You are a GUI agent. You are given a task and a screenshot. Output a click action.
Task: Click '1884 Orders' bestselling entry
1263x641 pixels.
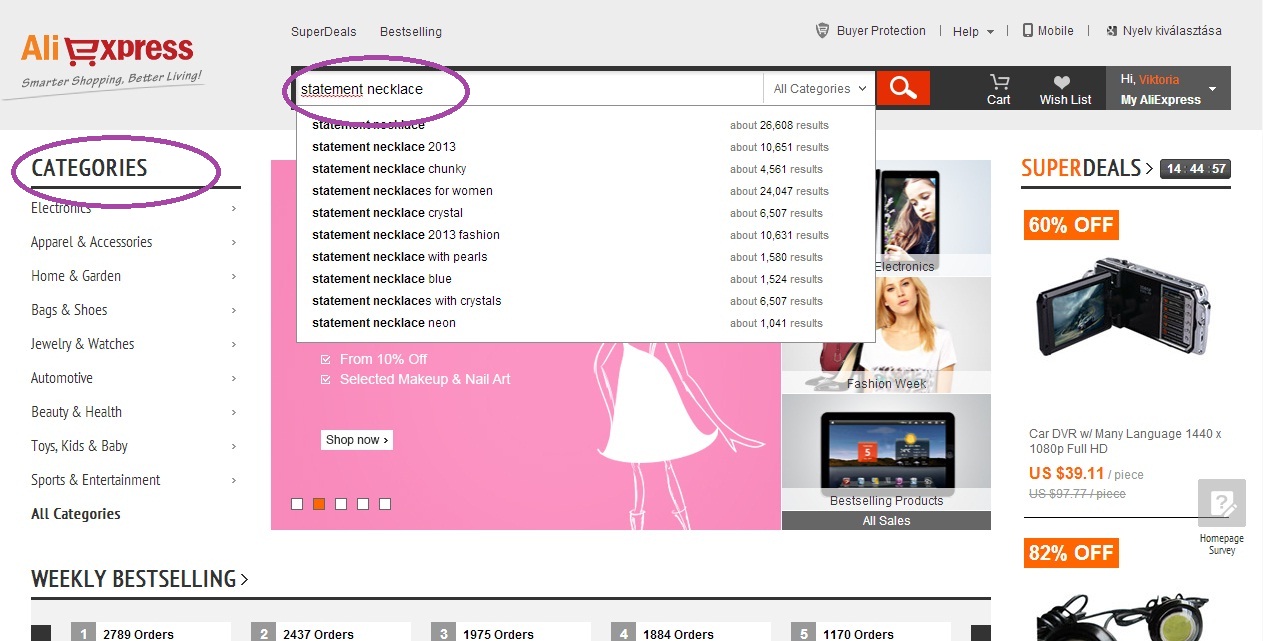click(x=678, y=634)
